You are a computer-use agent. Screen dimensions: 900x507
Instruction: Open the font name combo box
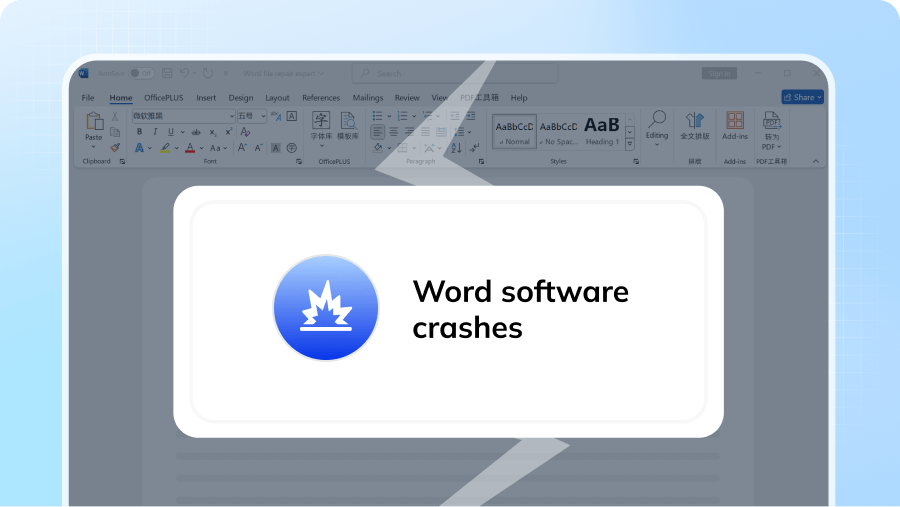(184, 116)
